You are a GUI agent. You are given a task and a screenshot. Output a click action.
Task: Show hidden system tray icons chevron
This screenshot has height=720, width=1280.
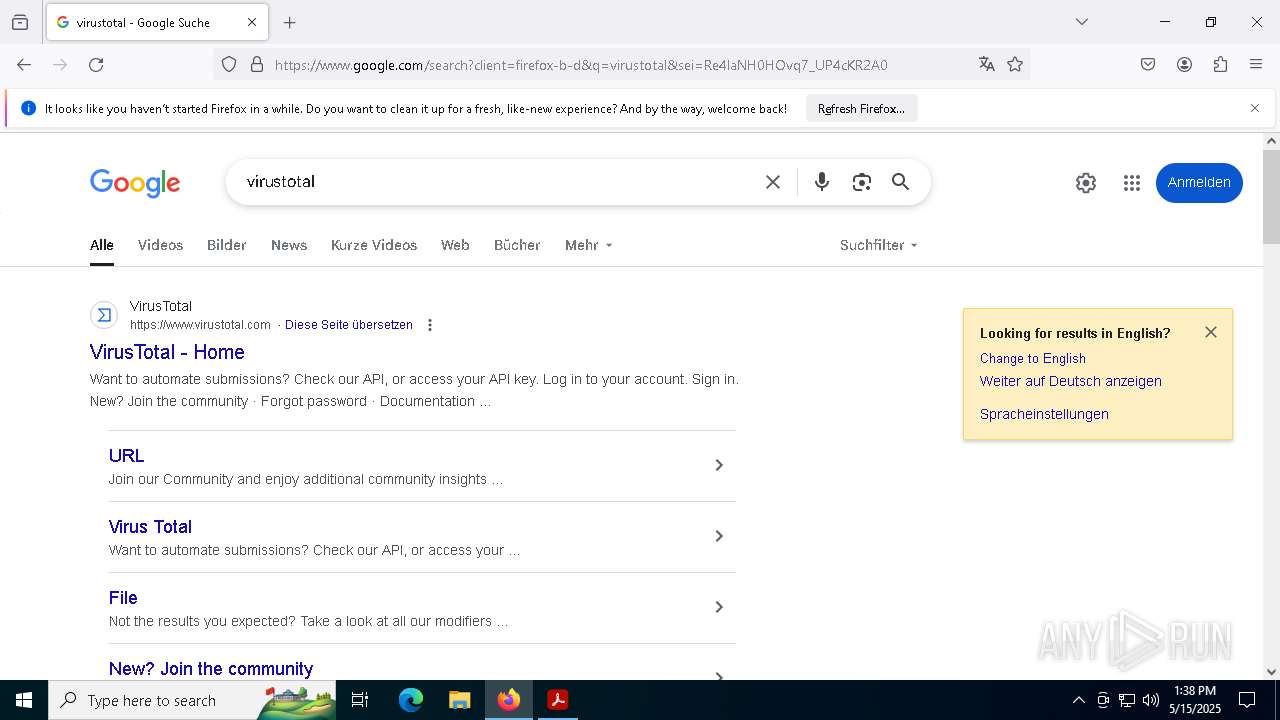[x=1078, y=700]
